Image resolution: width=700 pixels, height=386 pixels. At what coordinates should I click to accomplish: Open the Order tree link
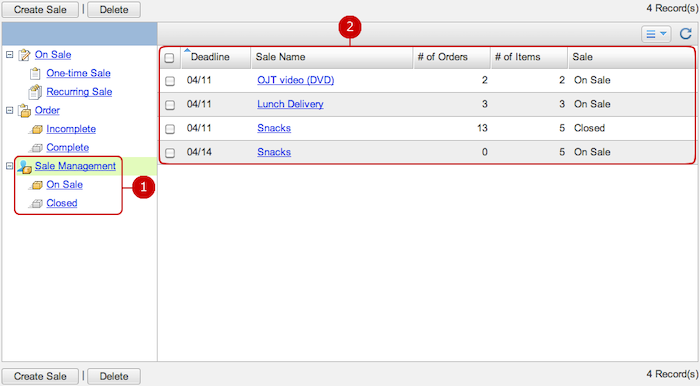pos(47,110)
